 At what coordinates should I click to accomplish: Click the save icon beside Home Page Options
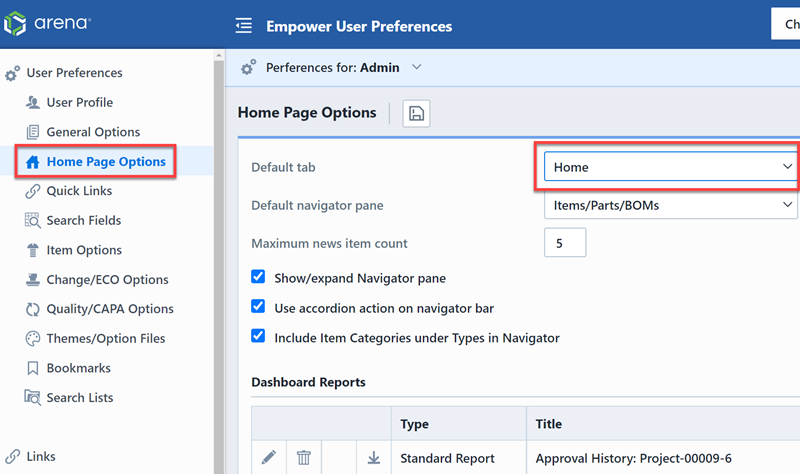pos(417,114)
